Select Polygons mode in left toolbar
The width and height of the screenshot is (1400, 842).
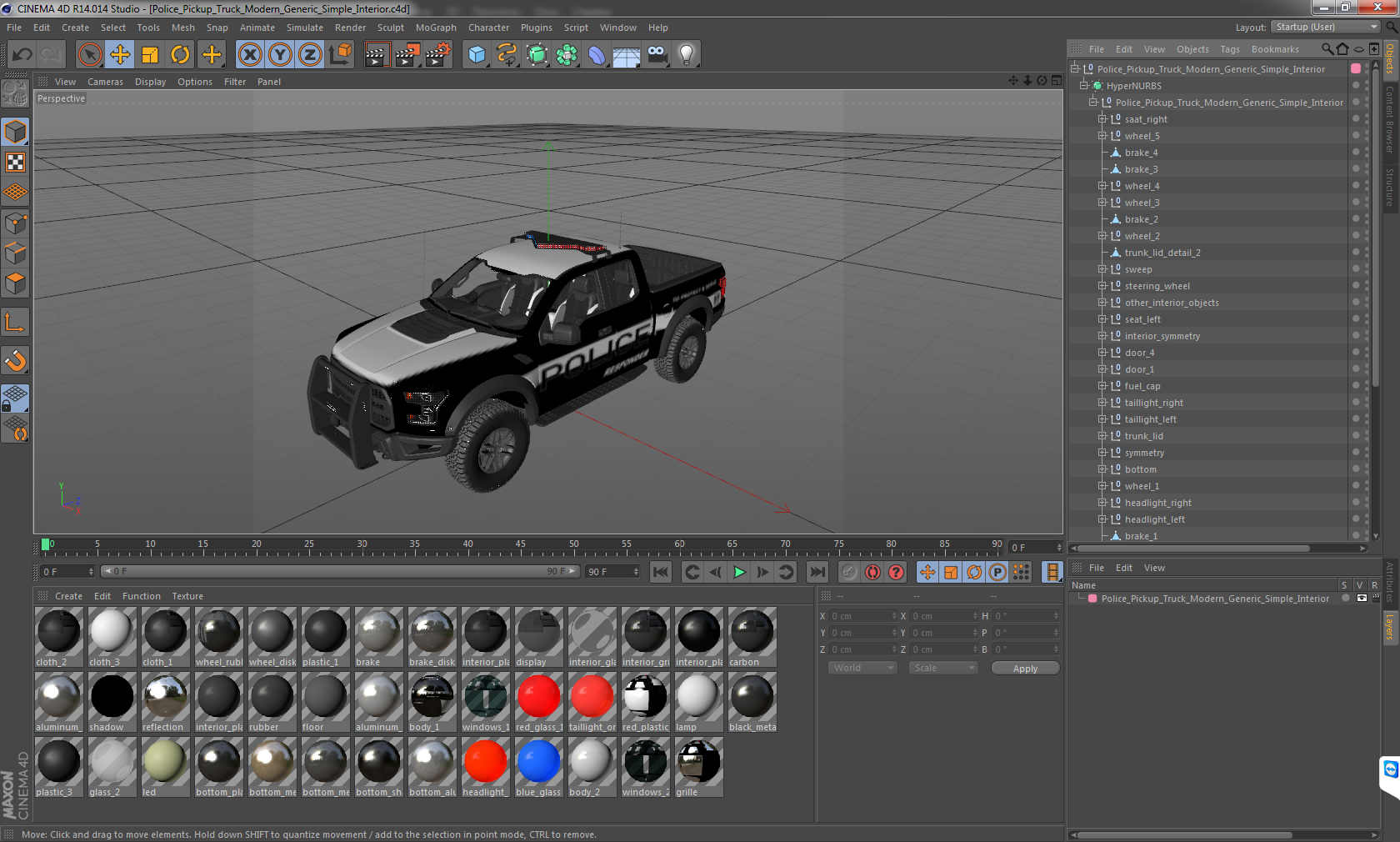tap(16, 283)
